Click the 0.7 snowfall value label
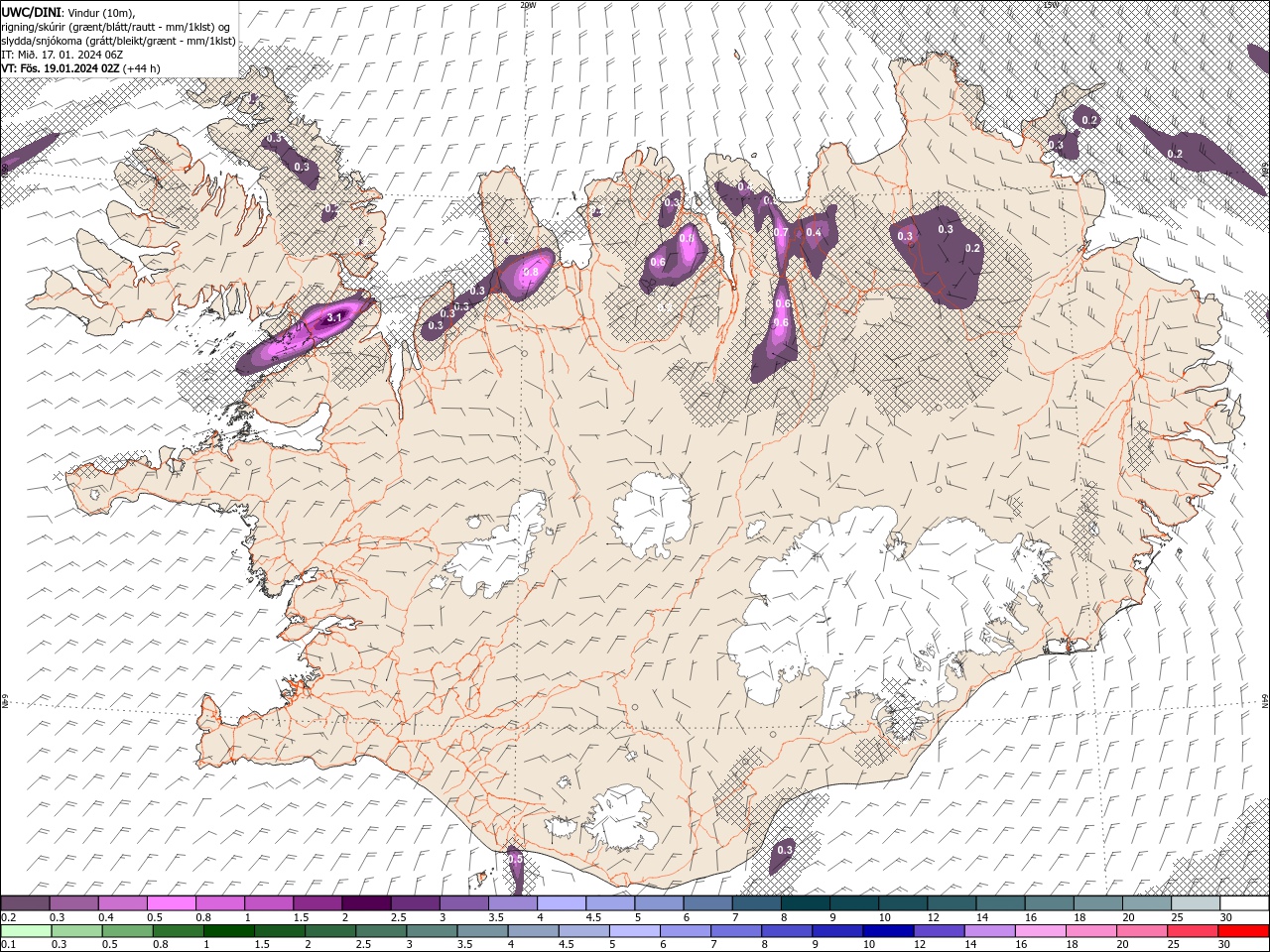The image size is (1270, 952). pos(781,233)
